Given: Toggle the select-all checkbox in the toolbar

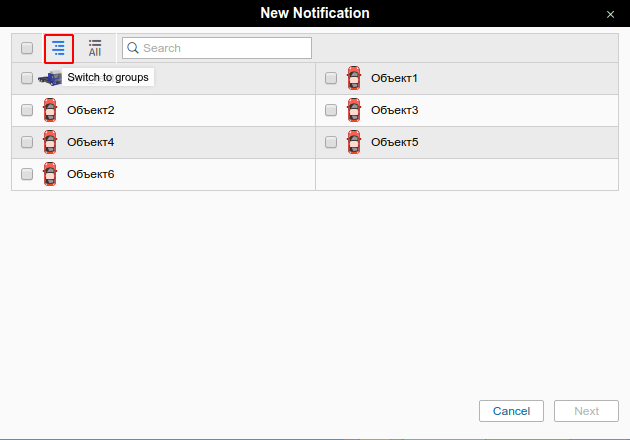Looking at the screenshot, I should tap(27, 48).
